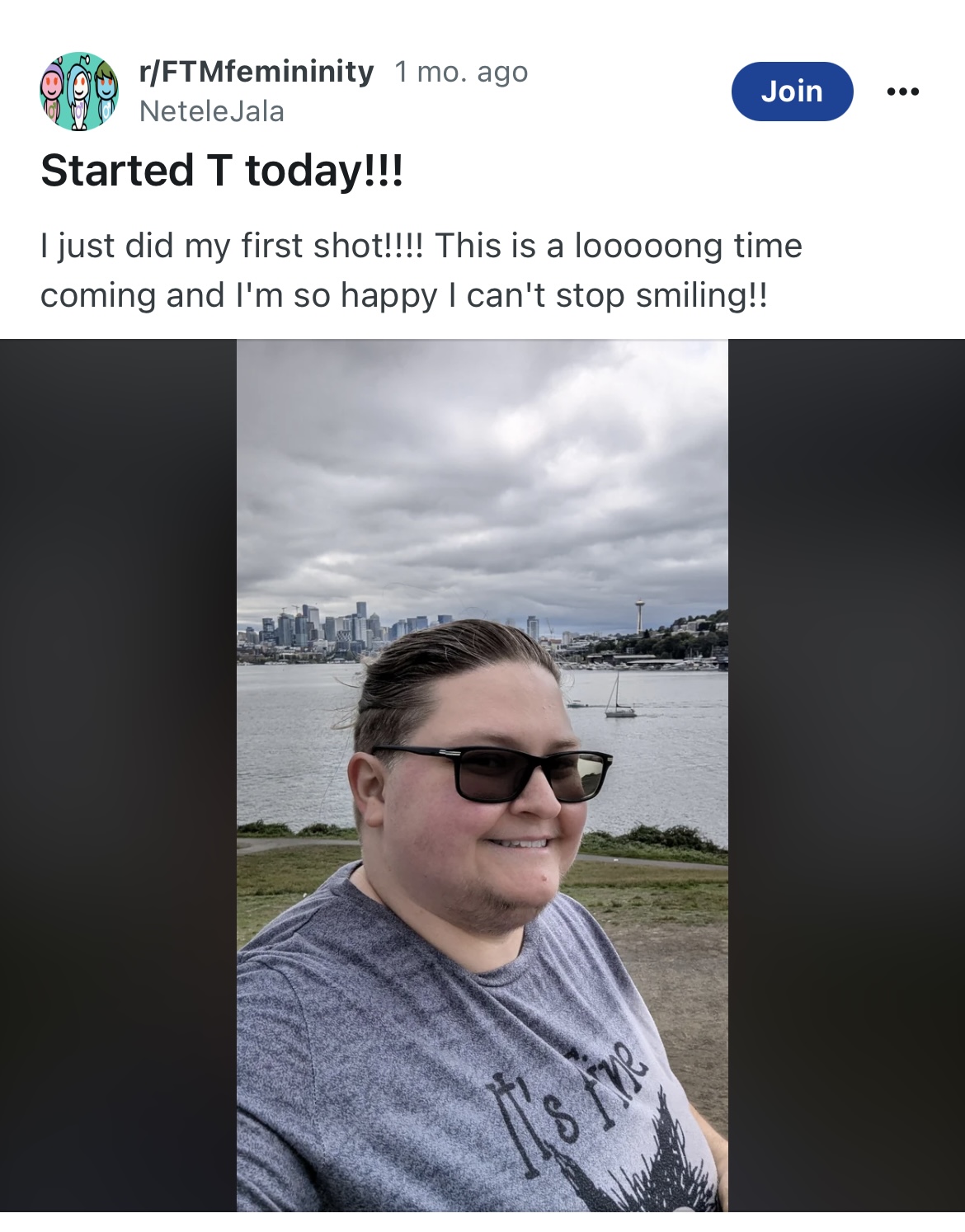Click the cloudy sky area of photo
The width and height of the screenshot is (965, 1232).
[482, 470]
